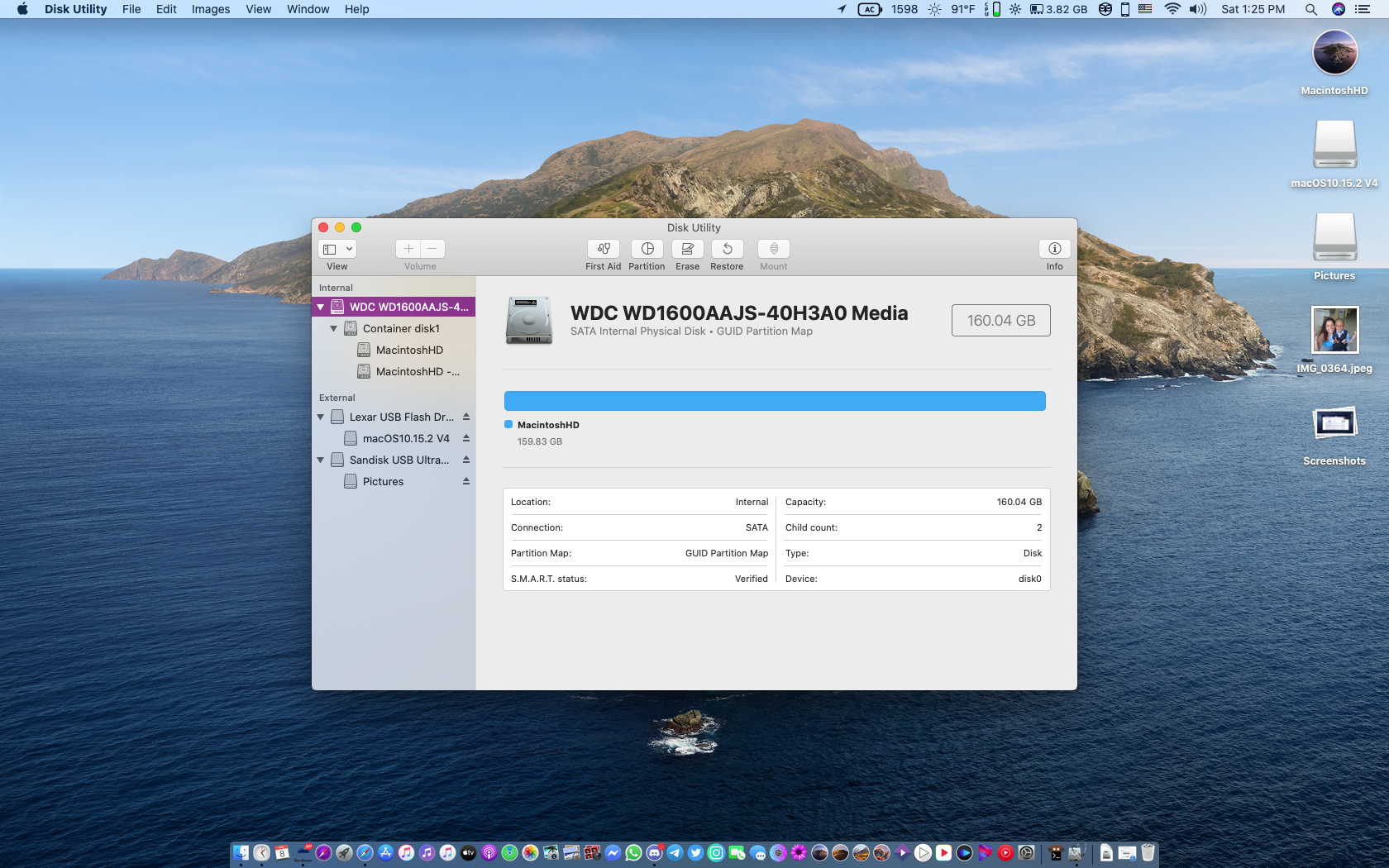The width and height of the screenshot is (1389, 868).
Task: Open the App Store from the Dock
Action: coord(385,852)
